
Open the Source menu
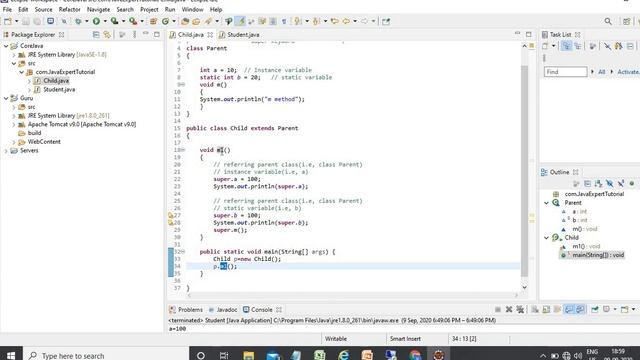pyautogui.click(x=43, y=9)
